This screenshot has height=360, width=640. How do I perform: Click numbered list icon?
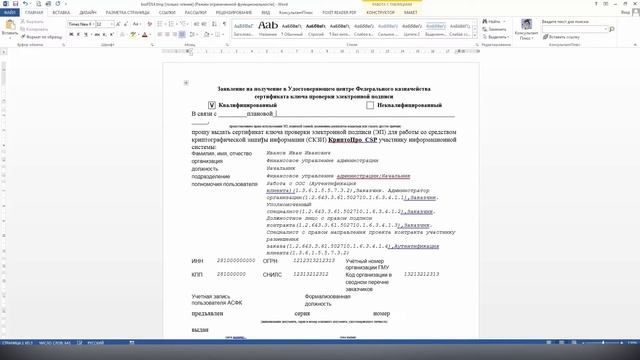pyautogui.click(x=171, y=24)
